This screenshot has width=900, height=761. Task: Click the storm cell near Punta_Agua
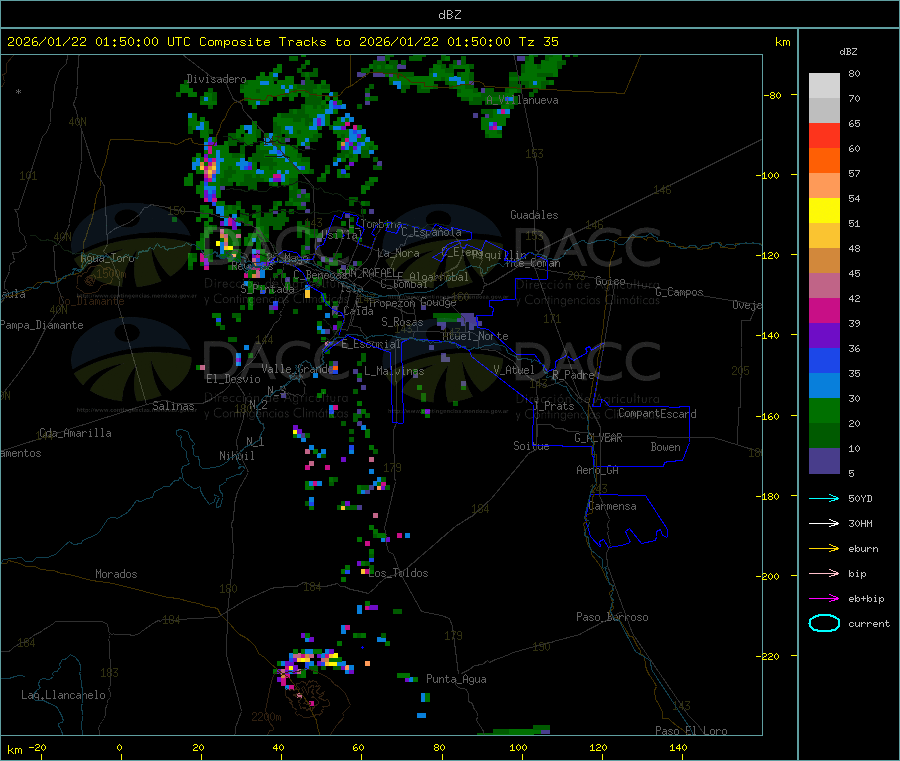click(408, 678)
